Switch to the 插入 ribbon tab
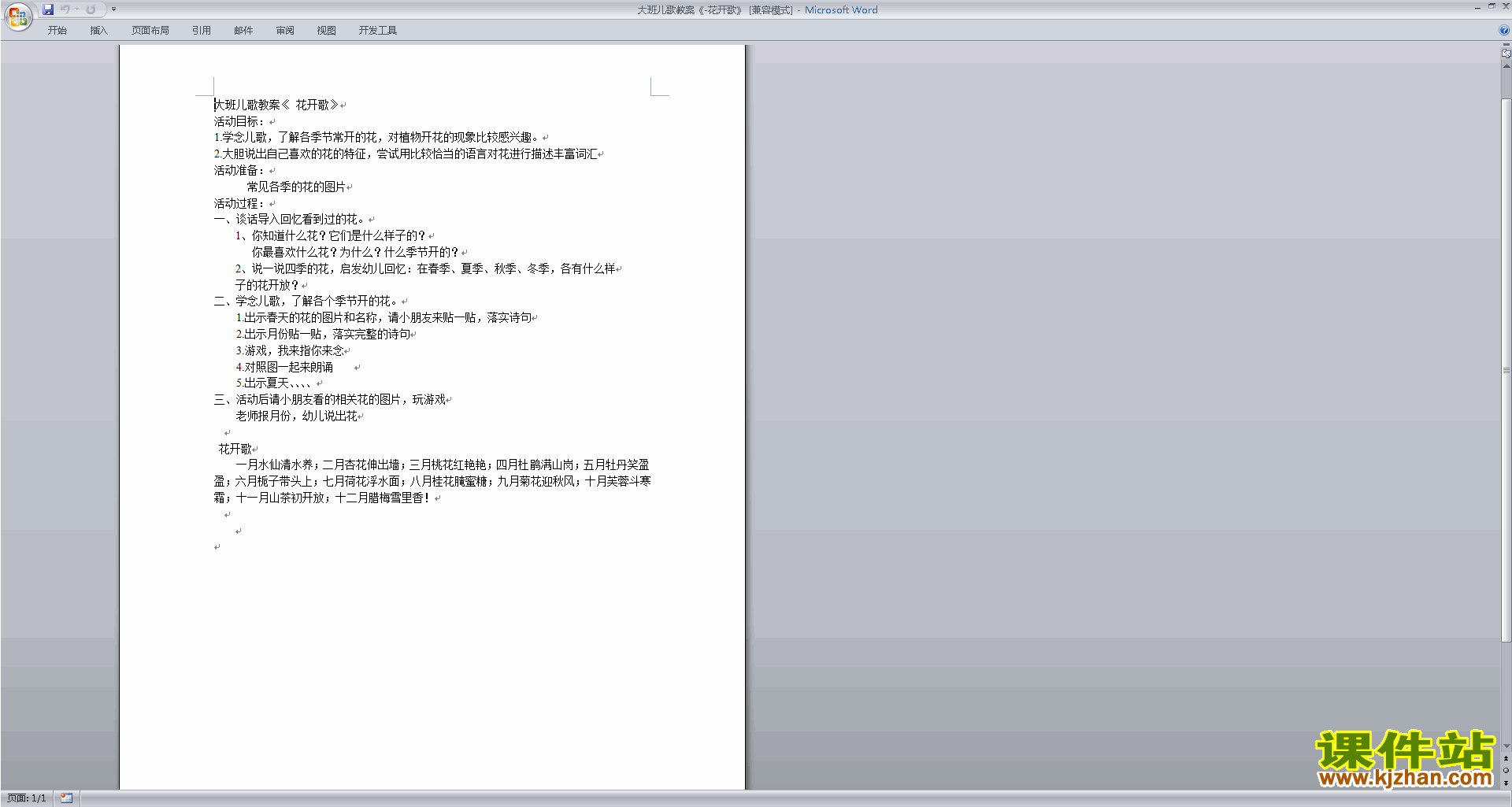The height and width of the screenshot is (807, 1512). tap(98, 31)
